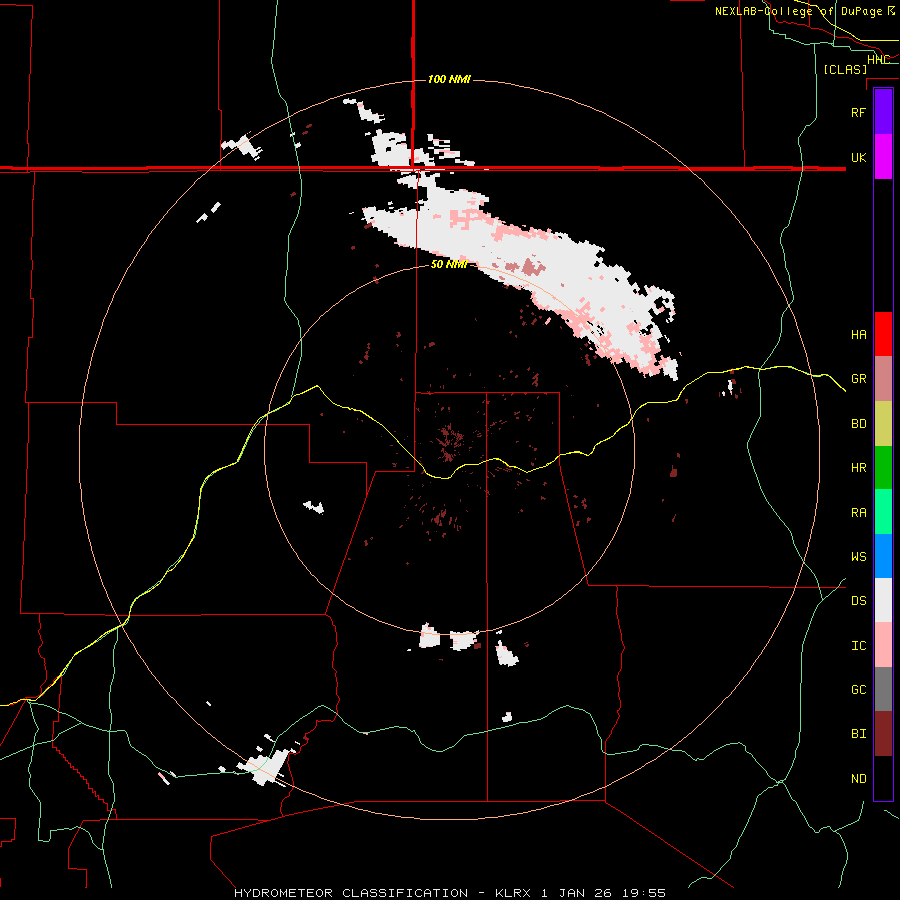Click the 19:55 timestamp in the footer

coord(645,893)
